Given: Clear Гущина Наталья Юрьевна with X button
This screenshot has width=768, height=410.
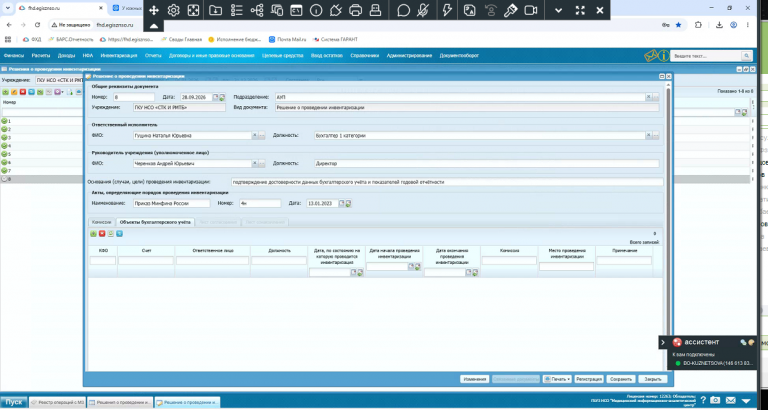Looking at the screenshot, I should pos(255,136).
